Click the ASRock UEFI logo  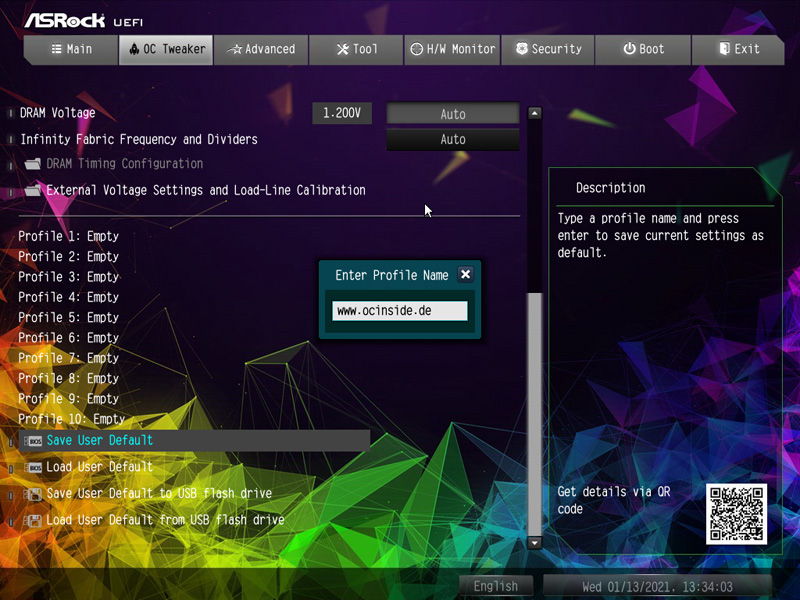coord(84,20)
